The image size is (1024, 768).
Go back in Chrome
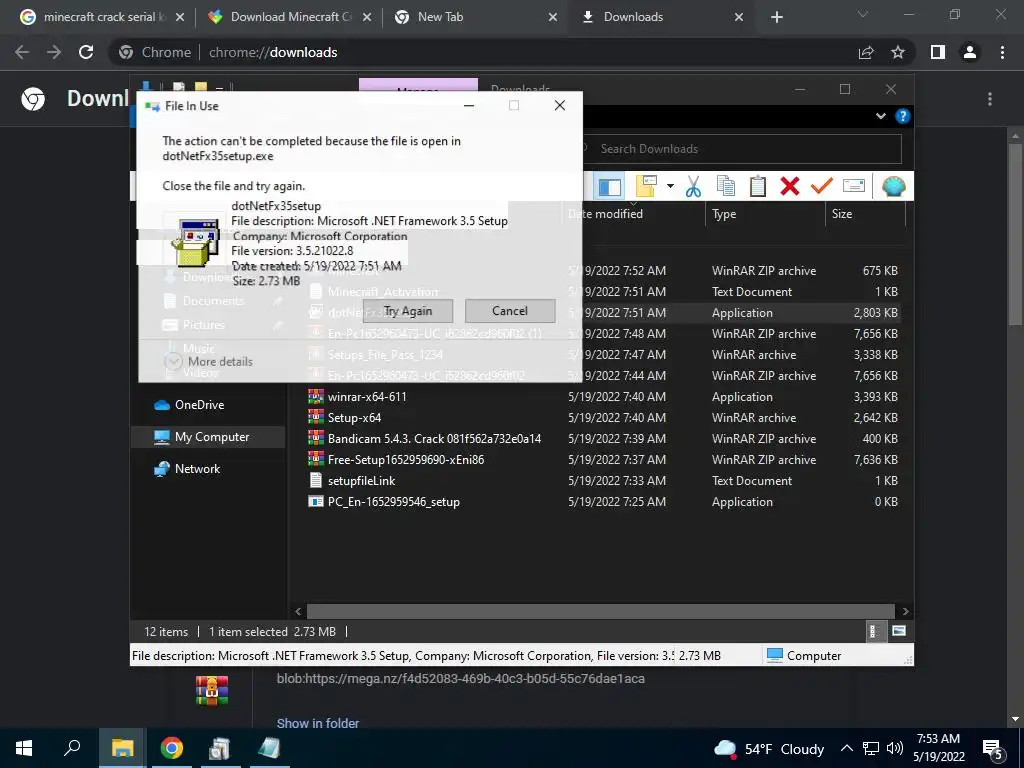(x=22, y=52)
